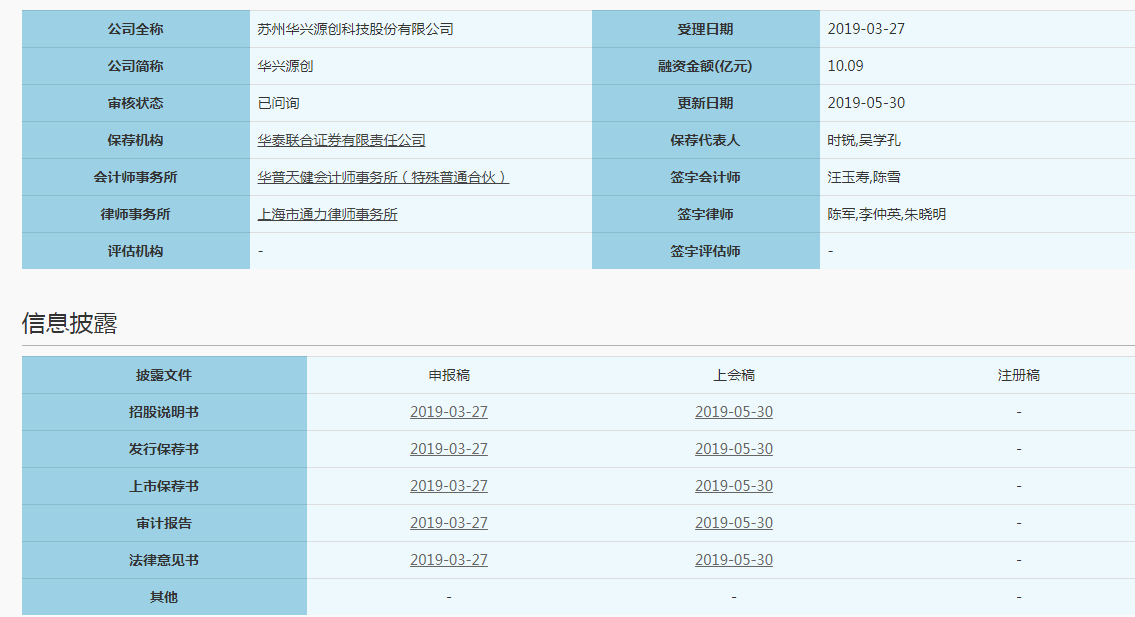Open the 法律意见书 申报稿 date link
The height and width of the screenshot is (617, 1135).
(x=449, y=560)
